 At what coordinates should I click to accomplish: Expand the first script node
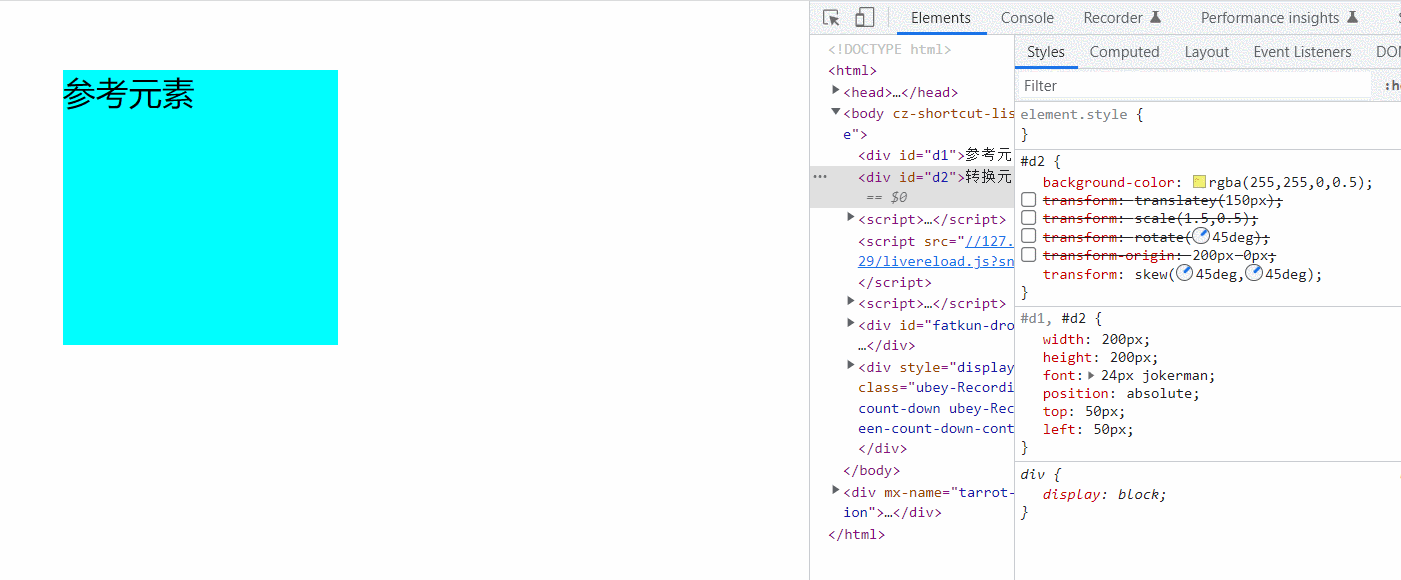click(x=851, y=217)
